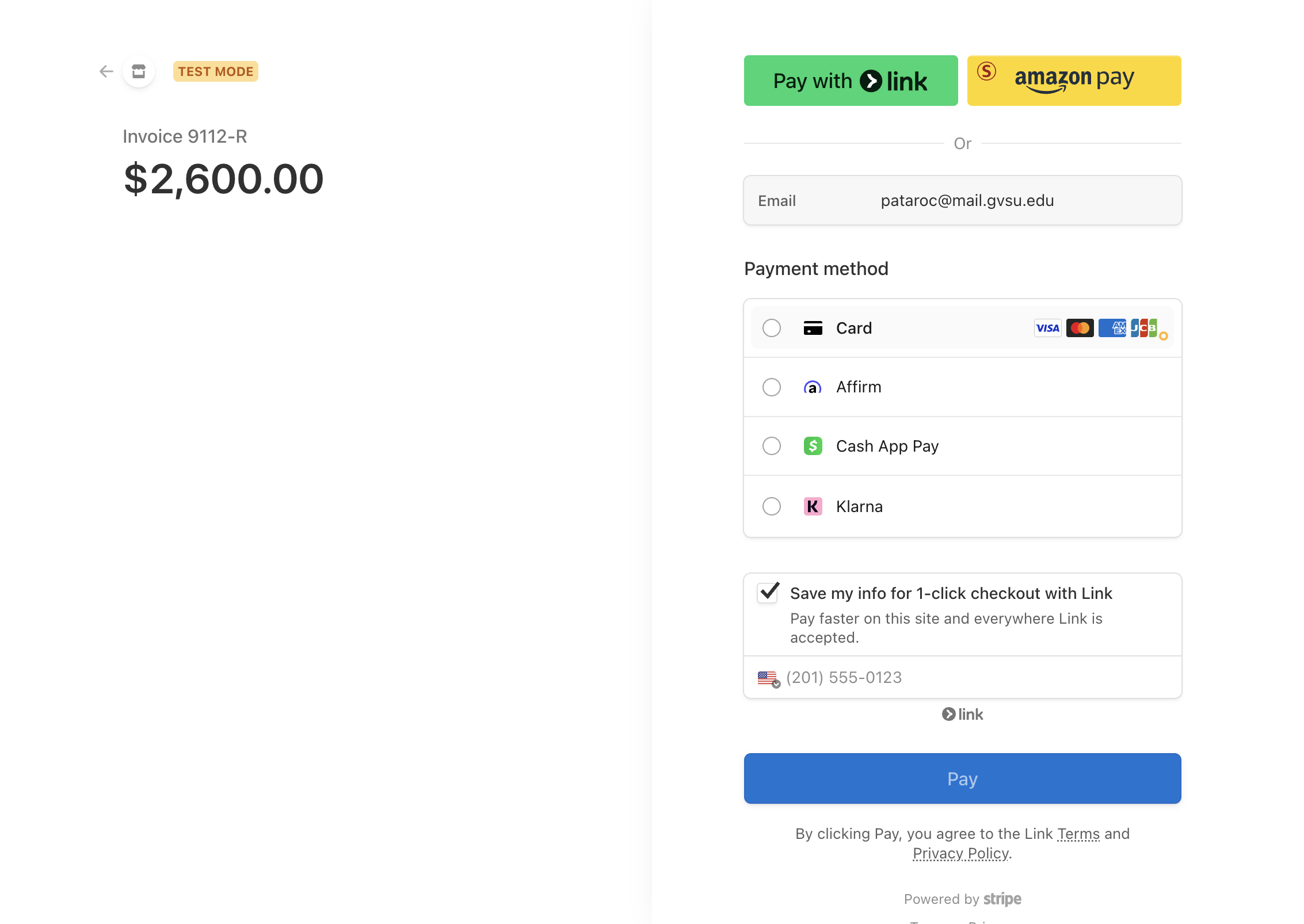The height and width of the screenshot is (924, 1304).
Task: Click the Affirm logo icon
Action: (x=813, y=387)
